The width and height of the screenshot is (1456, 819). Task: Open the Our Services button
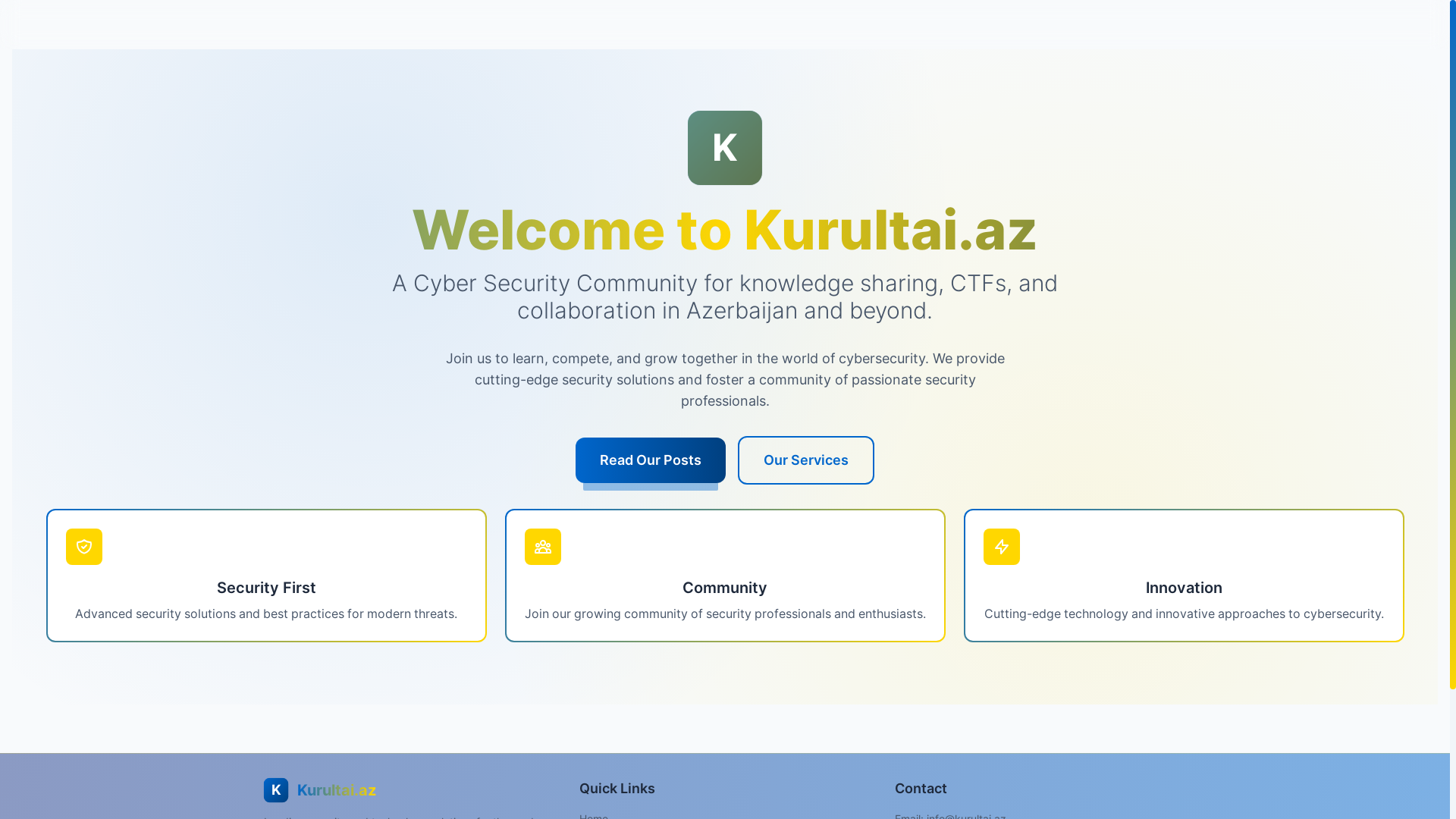tap(806, 460)
